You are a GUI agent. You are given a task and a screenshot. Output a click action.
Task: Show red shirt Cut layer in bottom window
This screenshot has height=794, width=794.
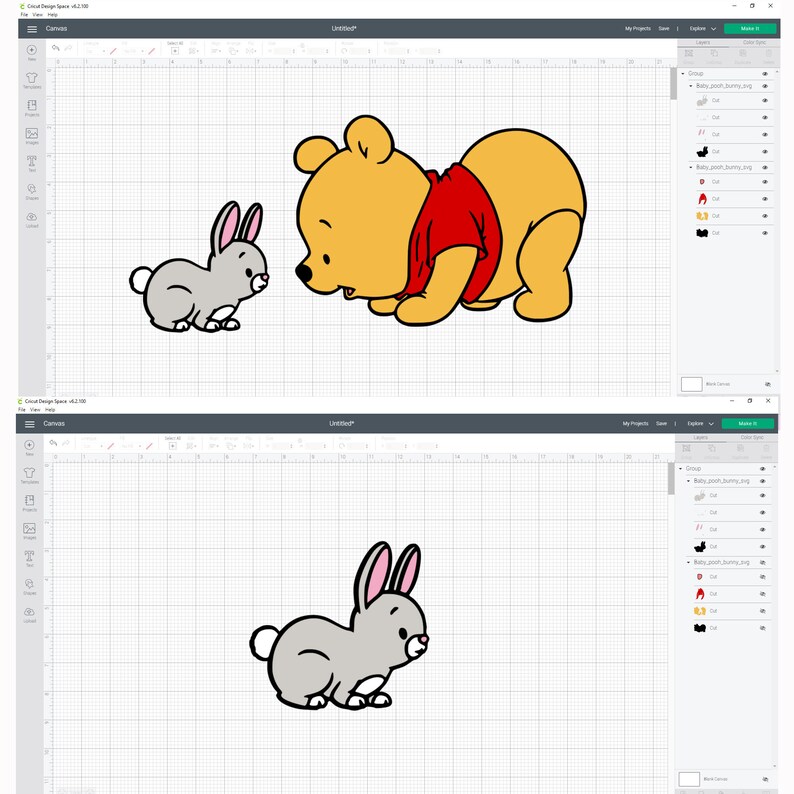[x=763, y=594]
